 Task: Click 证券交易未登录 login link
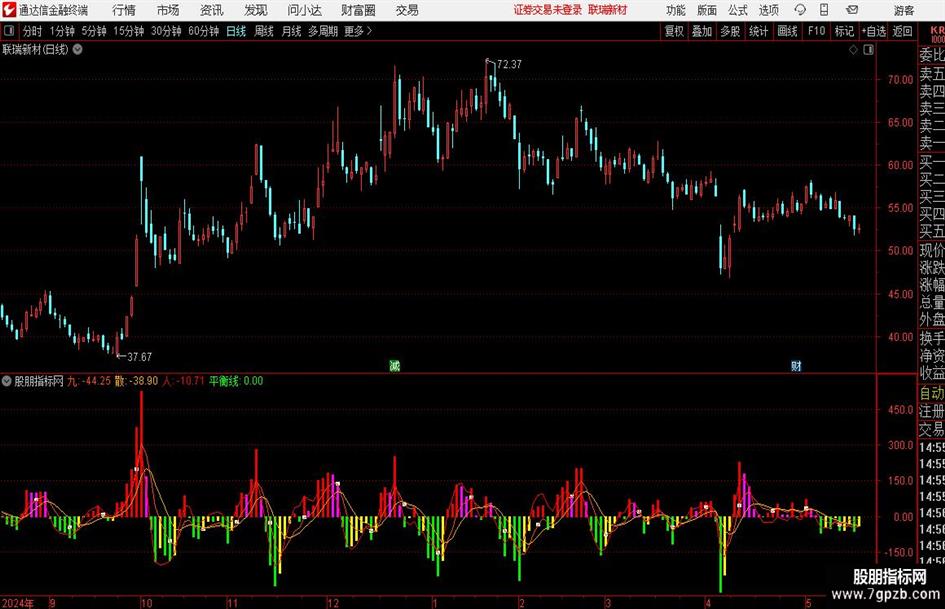[x=548, y=10]
